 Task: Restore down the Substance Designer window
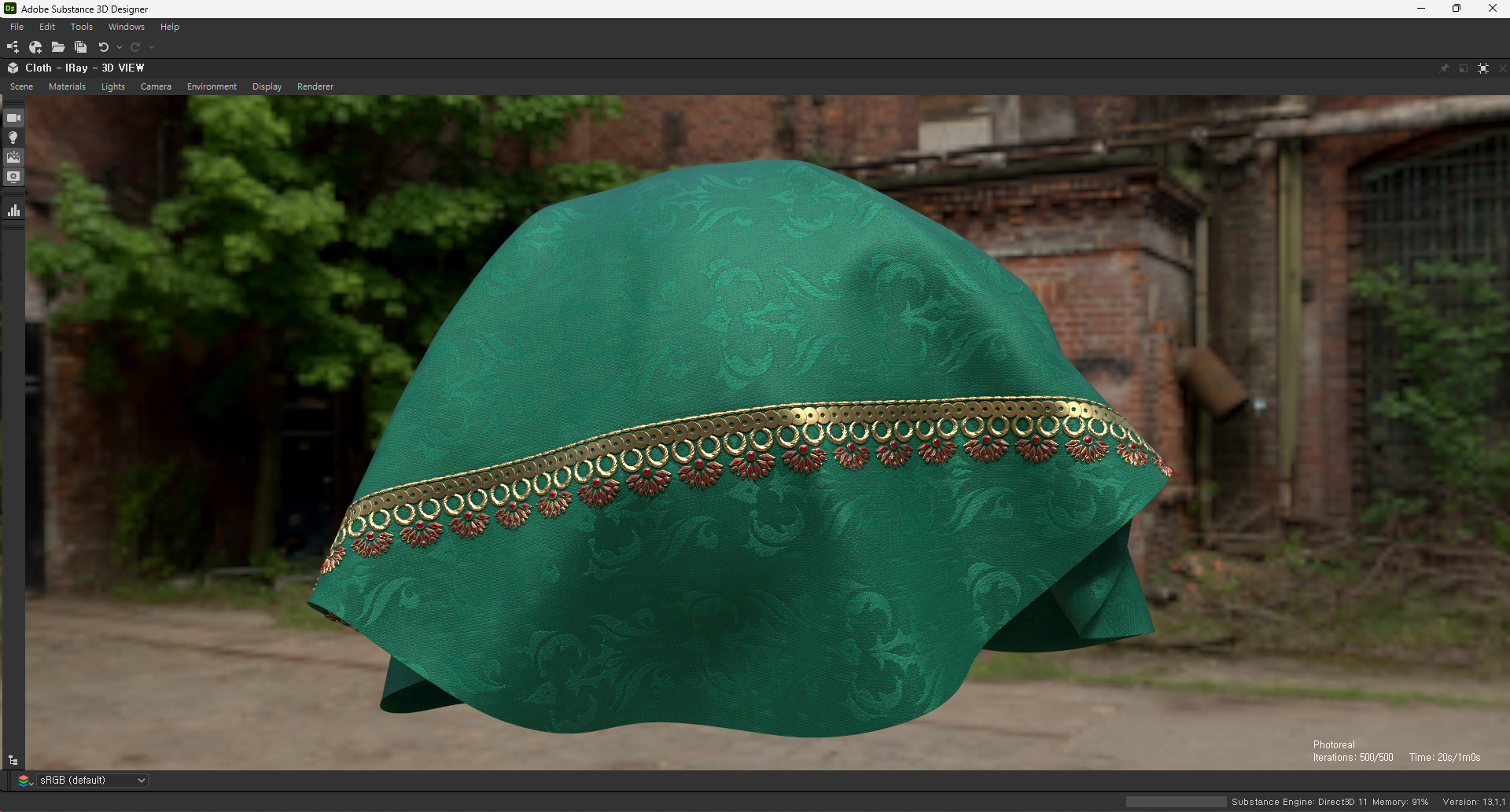pos(1457,9)
